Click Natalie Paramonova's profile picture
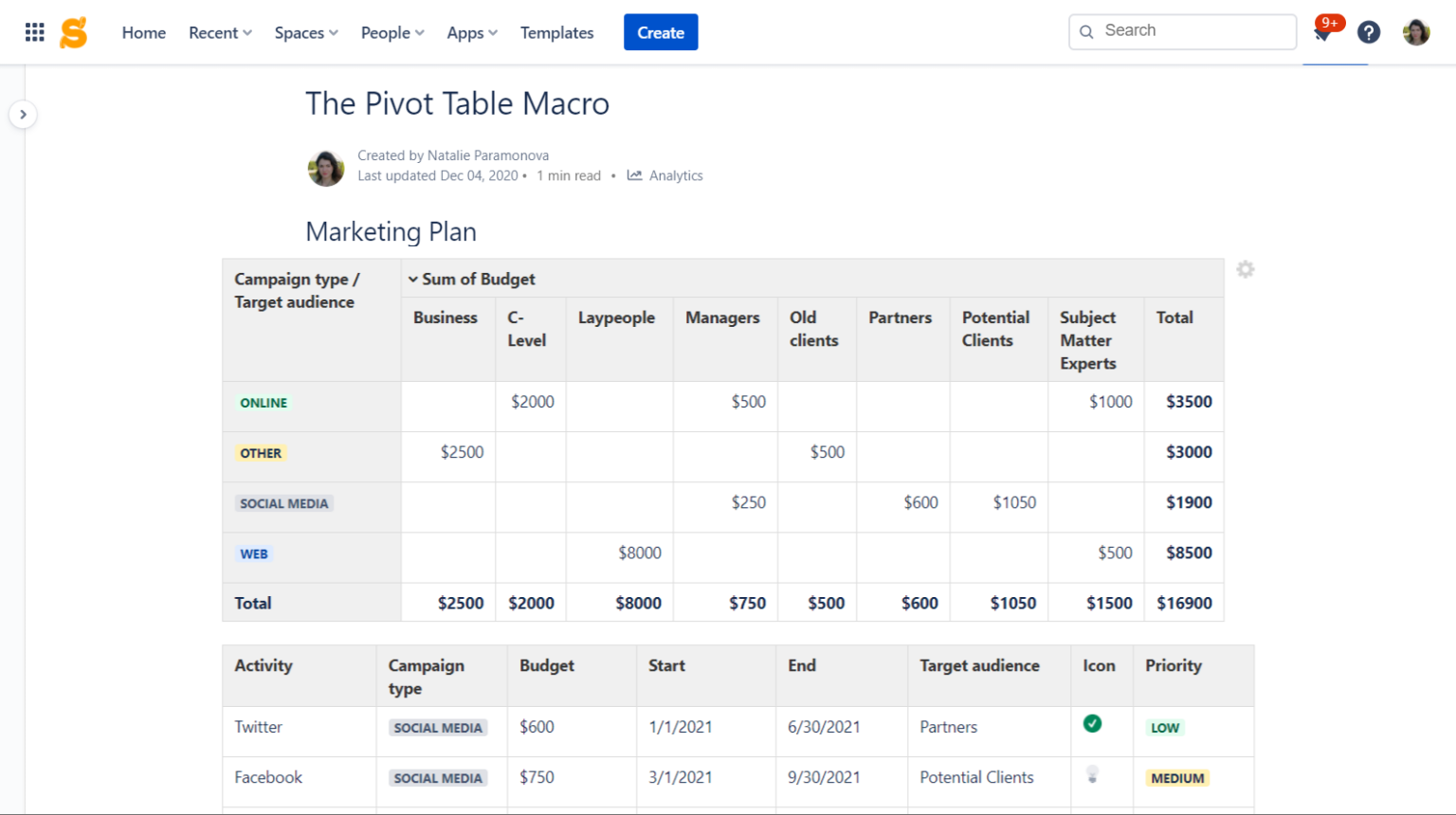 (325, 168)
